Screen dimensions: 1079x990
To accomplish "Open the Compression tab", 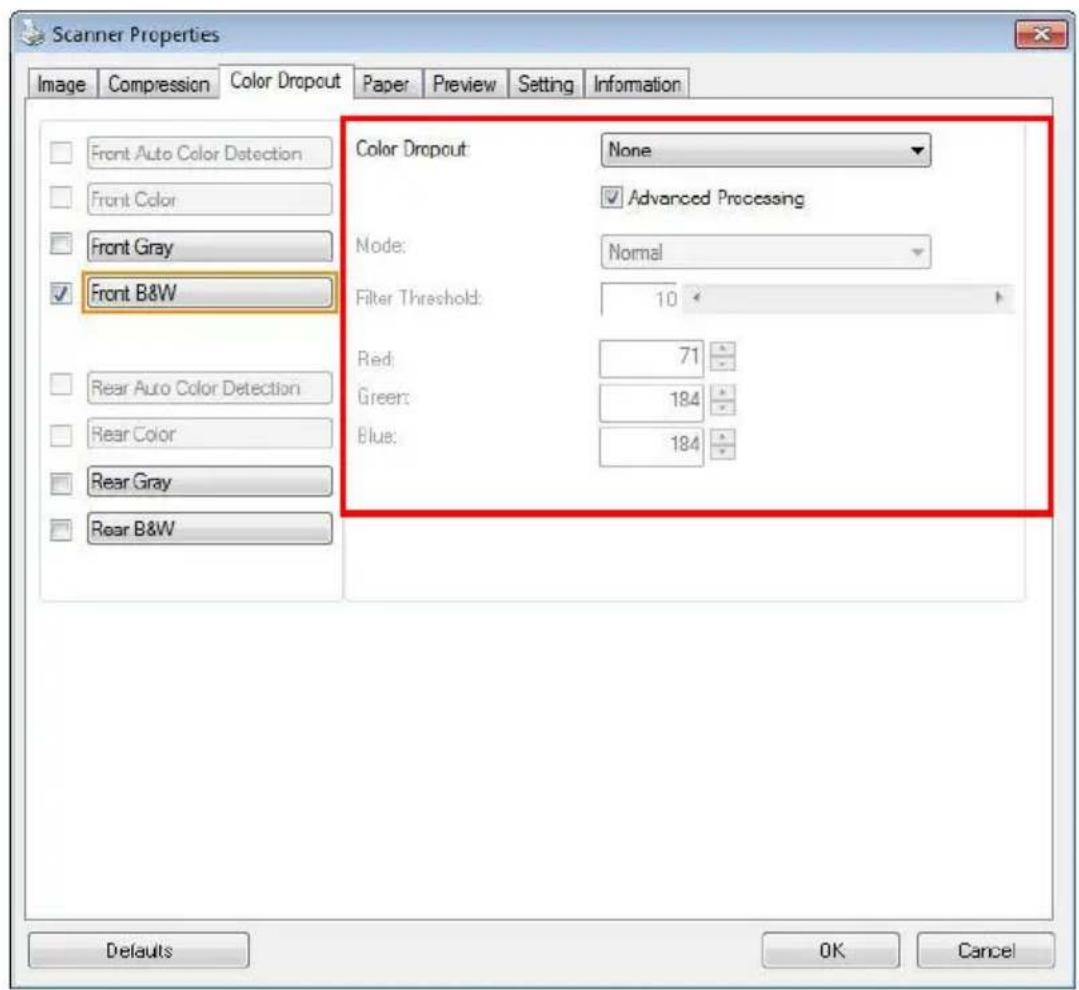I will (158, 84).
